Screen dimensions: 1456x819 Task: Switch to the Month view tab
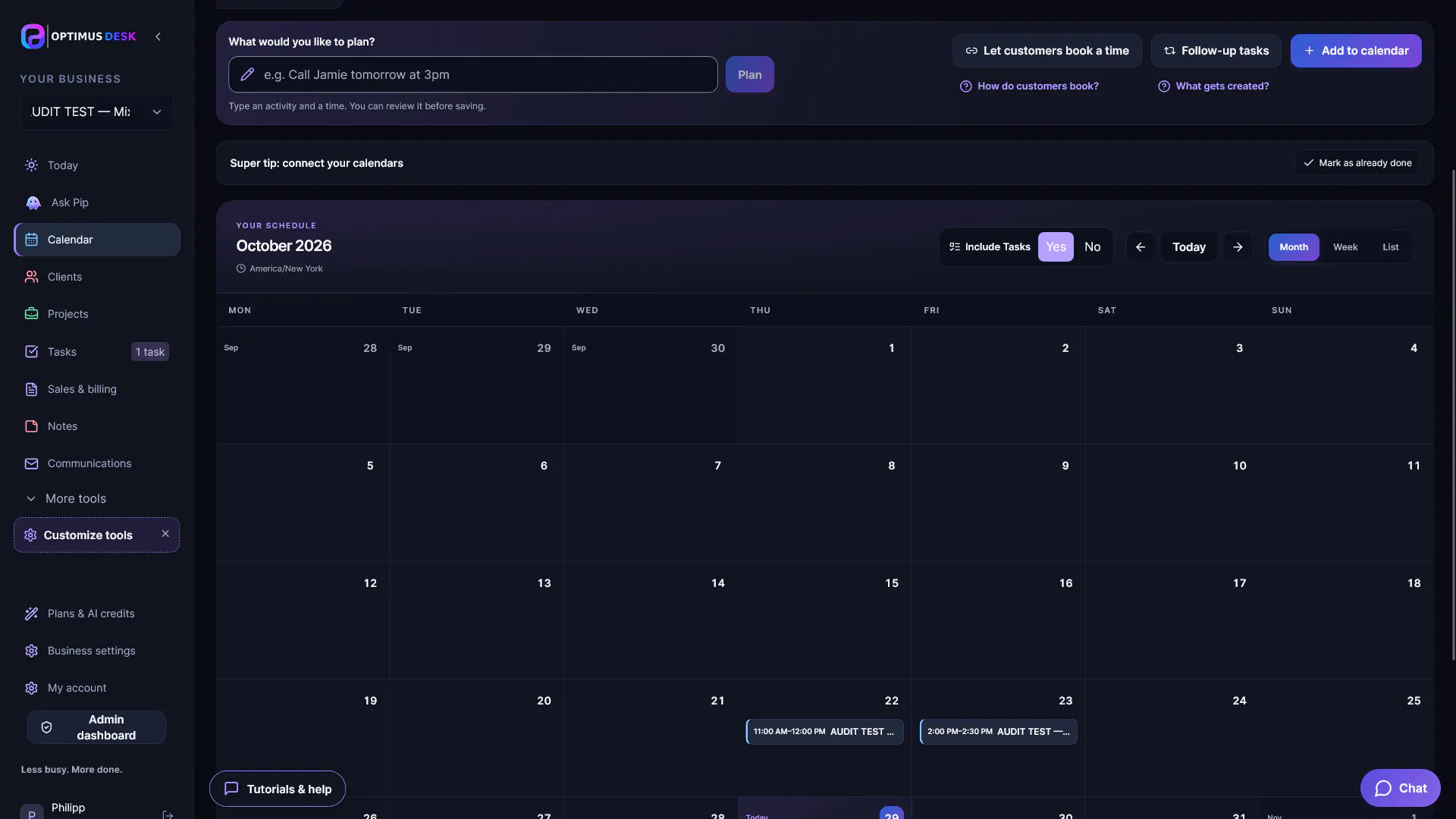1294,247
